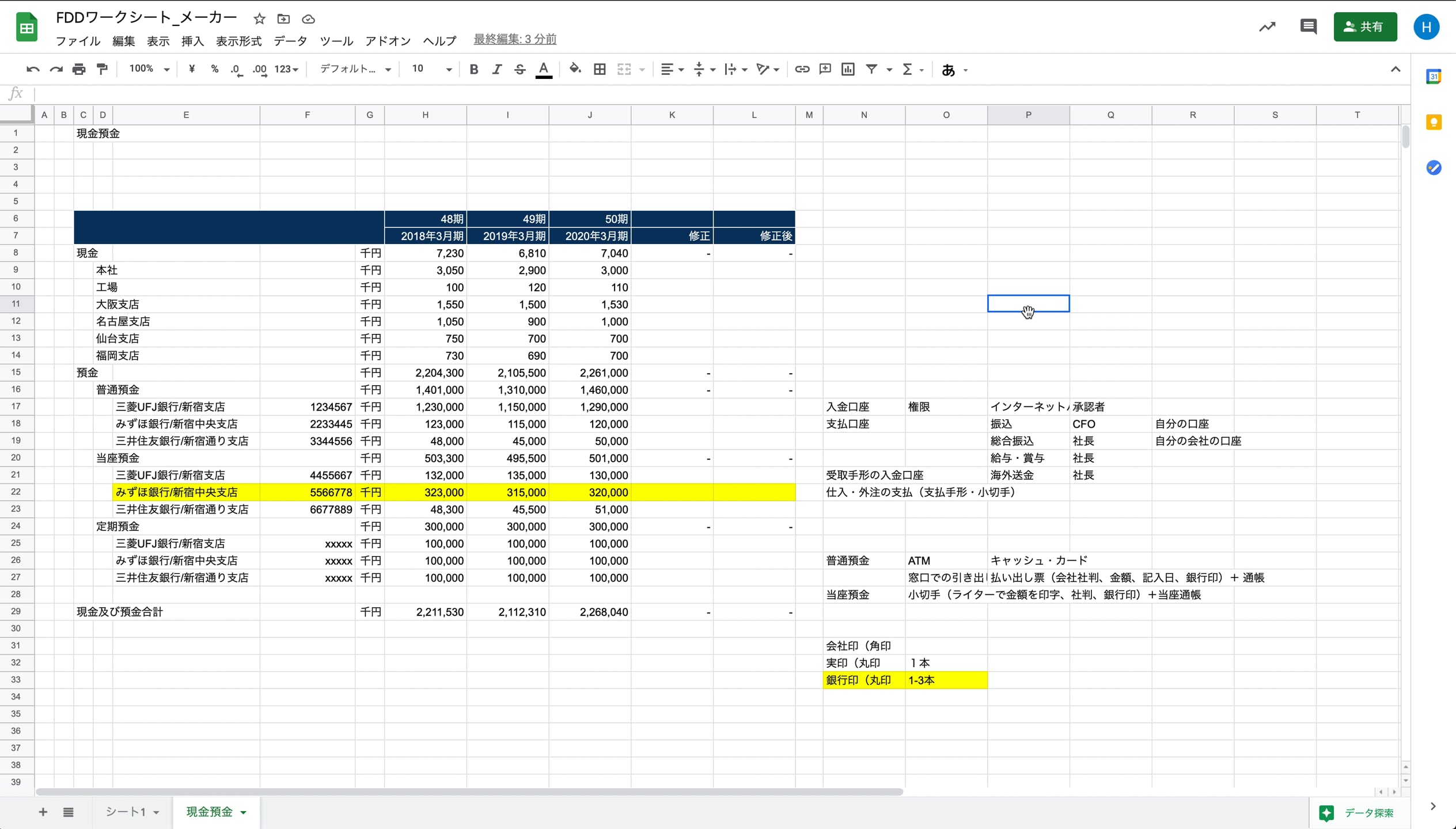Expand the 現金預金 sheet tab menu arrow
This screenshot has height=829, width=1456.
(x=244, y=812)
